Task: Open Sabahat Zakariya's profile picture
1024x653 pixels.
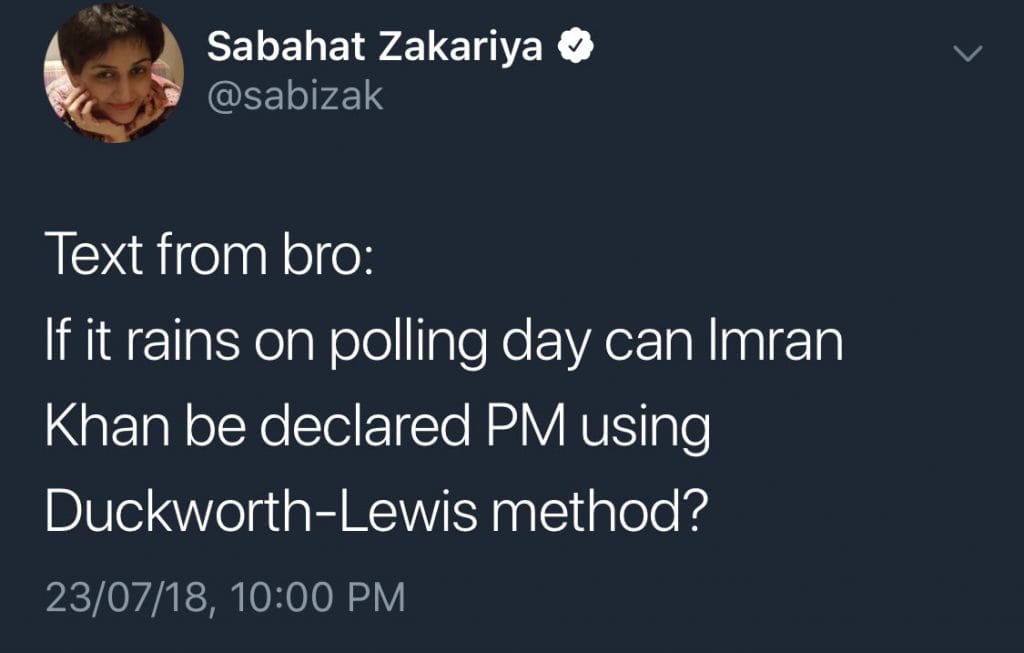Action: pyautogui.click(x=113, y=80)
